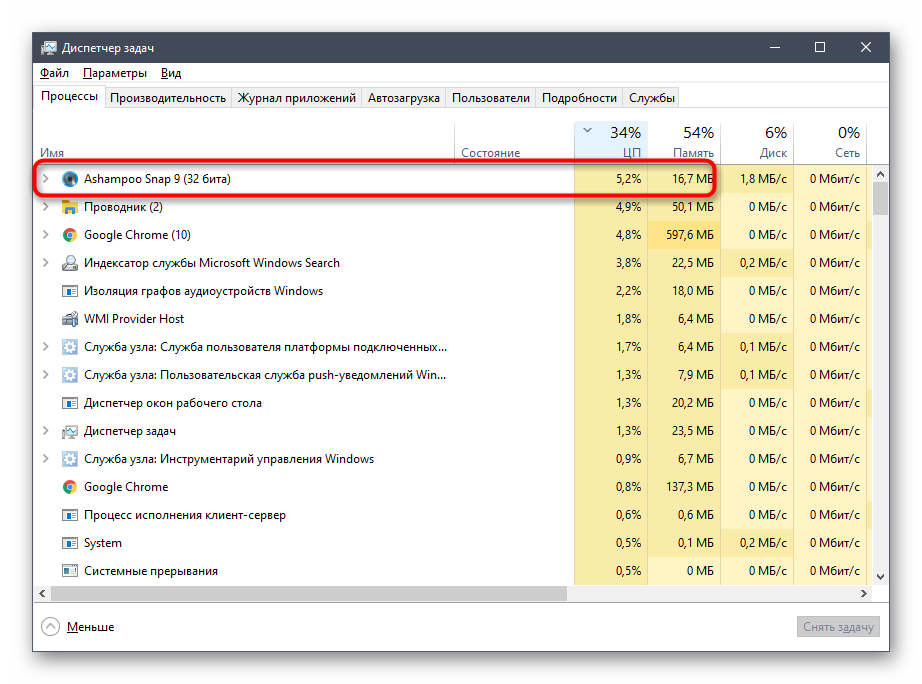Click the Диспетчер задач process row icon
Image resolution: width=922 pixels, height=684 pixels.
(69, 431)
